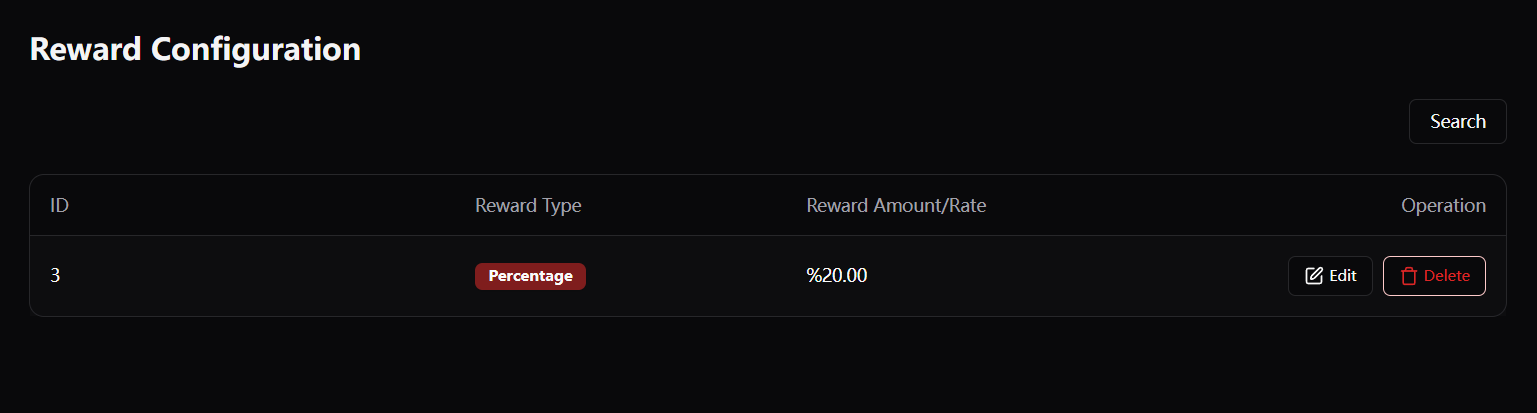Click the word Type in Reward Type header
Viewport: 1537px width, 413px height.
click(560, 207)
